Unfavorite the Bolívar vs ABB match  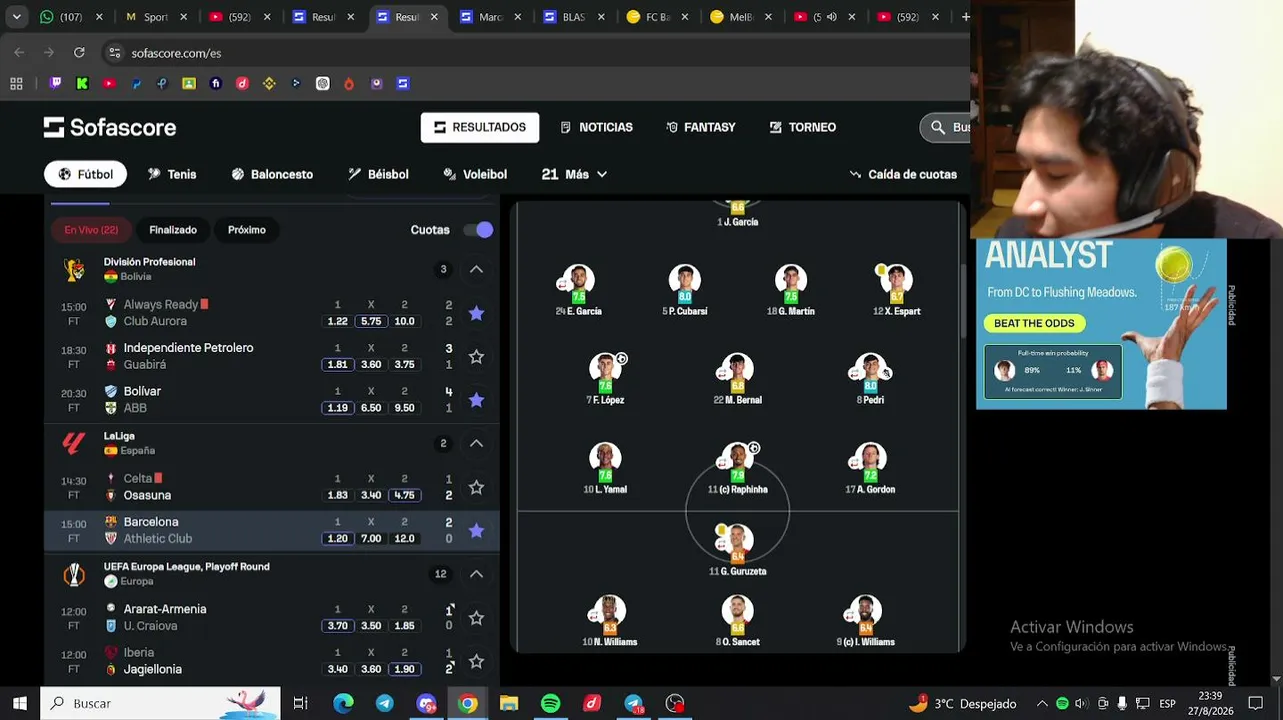click(x=476, y=400)
